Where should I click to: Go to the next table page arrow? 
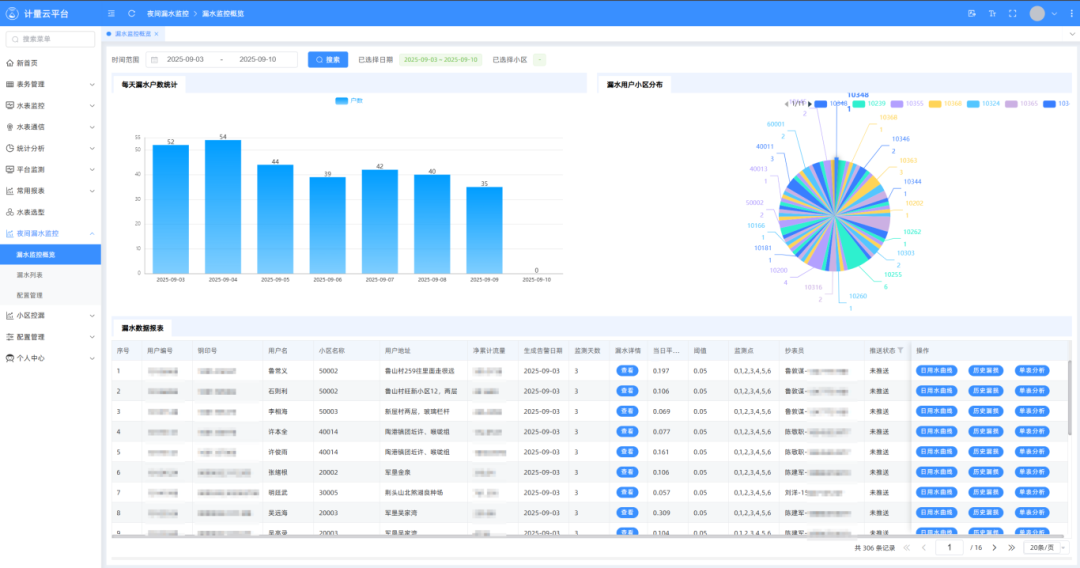[x=993, y=548]
